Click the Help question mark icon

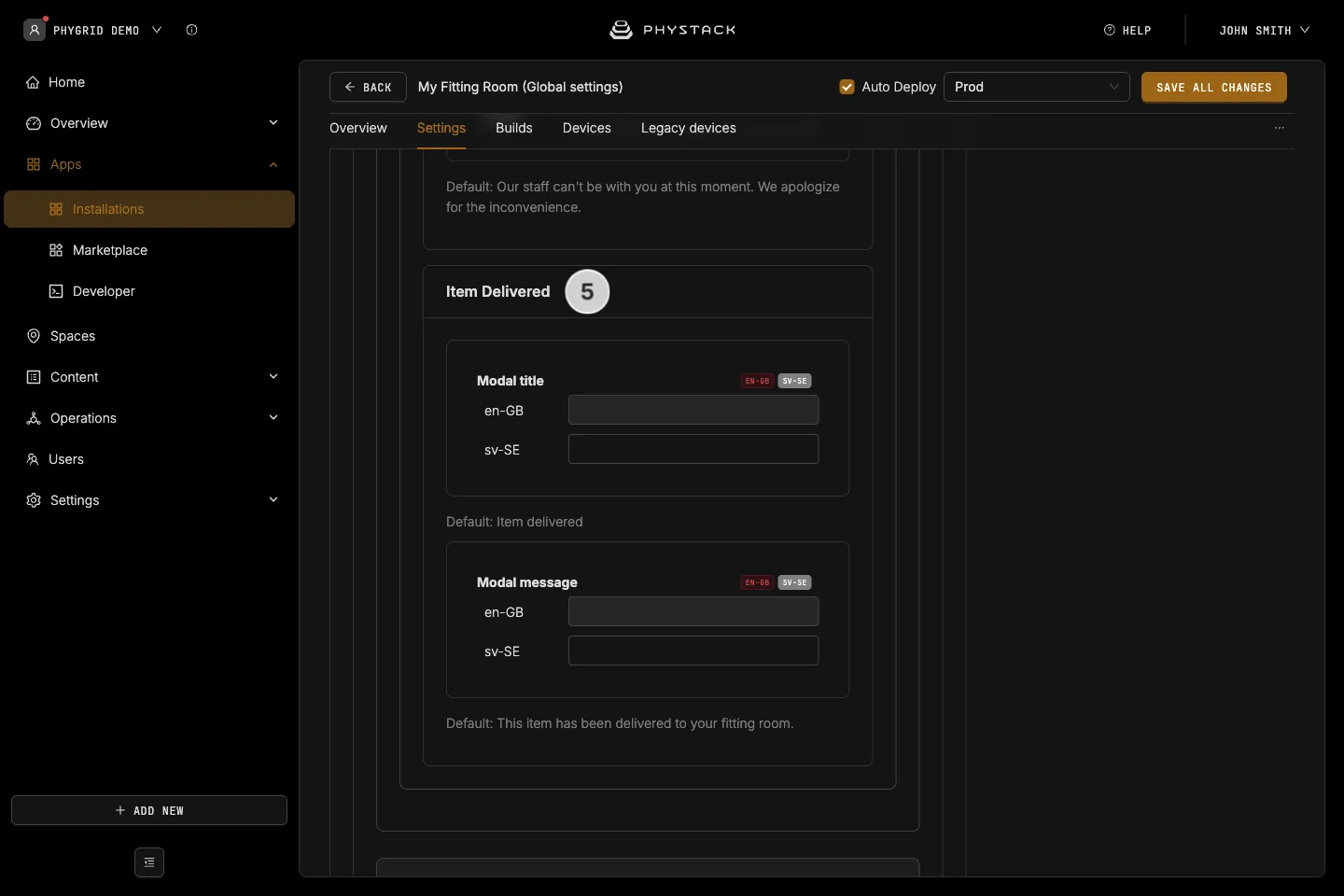pyautogui.click(x=1110, y=30)
